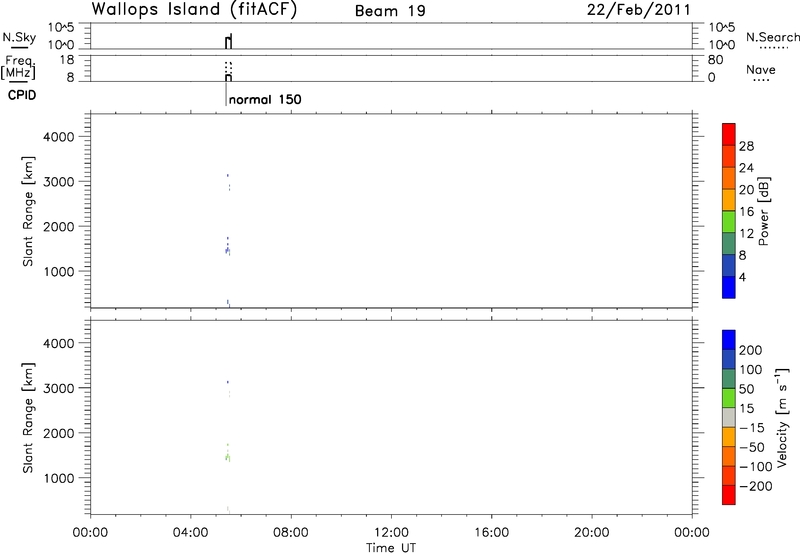This screenshot has height=554, width=800.
Task: Select bright blue power segment below 4
Action: [729, 287]
